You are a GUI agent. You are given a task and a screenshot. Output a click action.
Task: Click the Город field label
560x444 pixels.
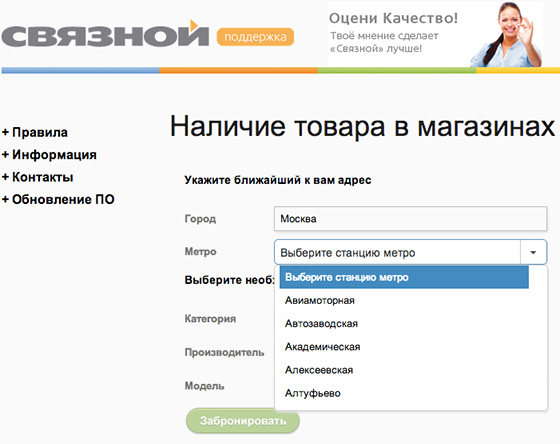tap(200, 219)
